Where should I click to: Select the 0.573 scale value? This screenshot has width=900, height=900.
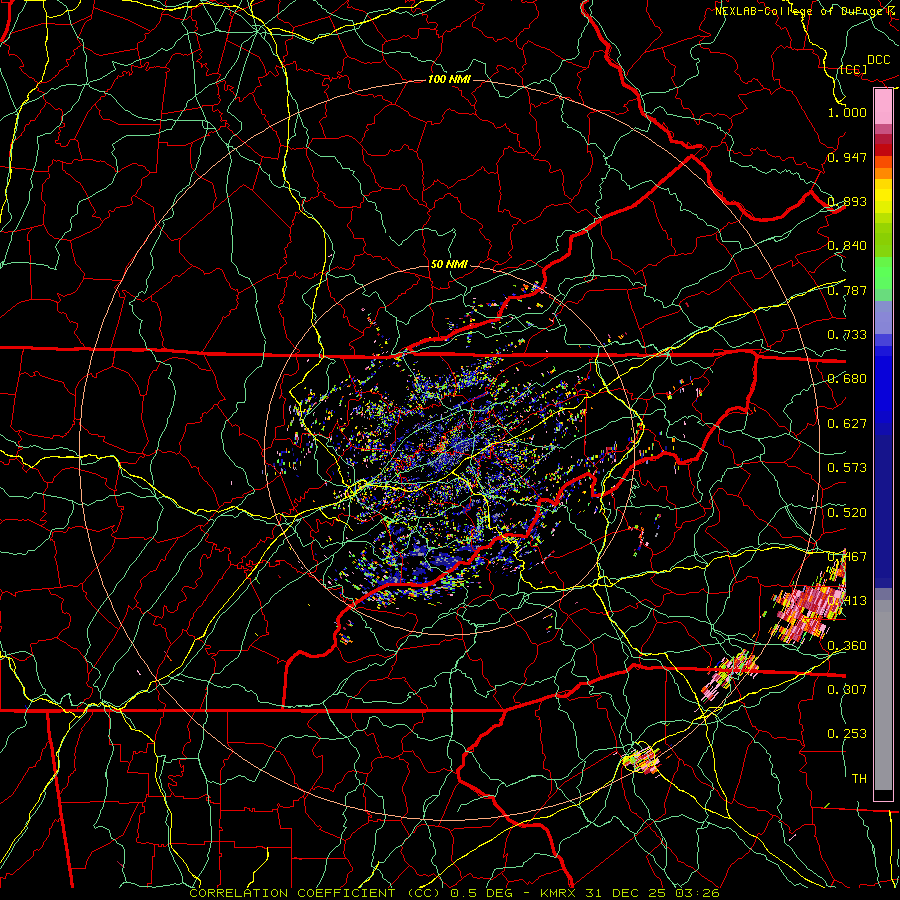pos(847,468)
